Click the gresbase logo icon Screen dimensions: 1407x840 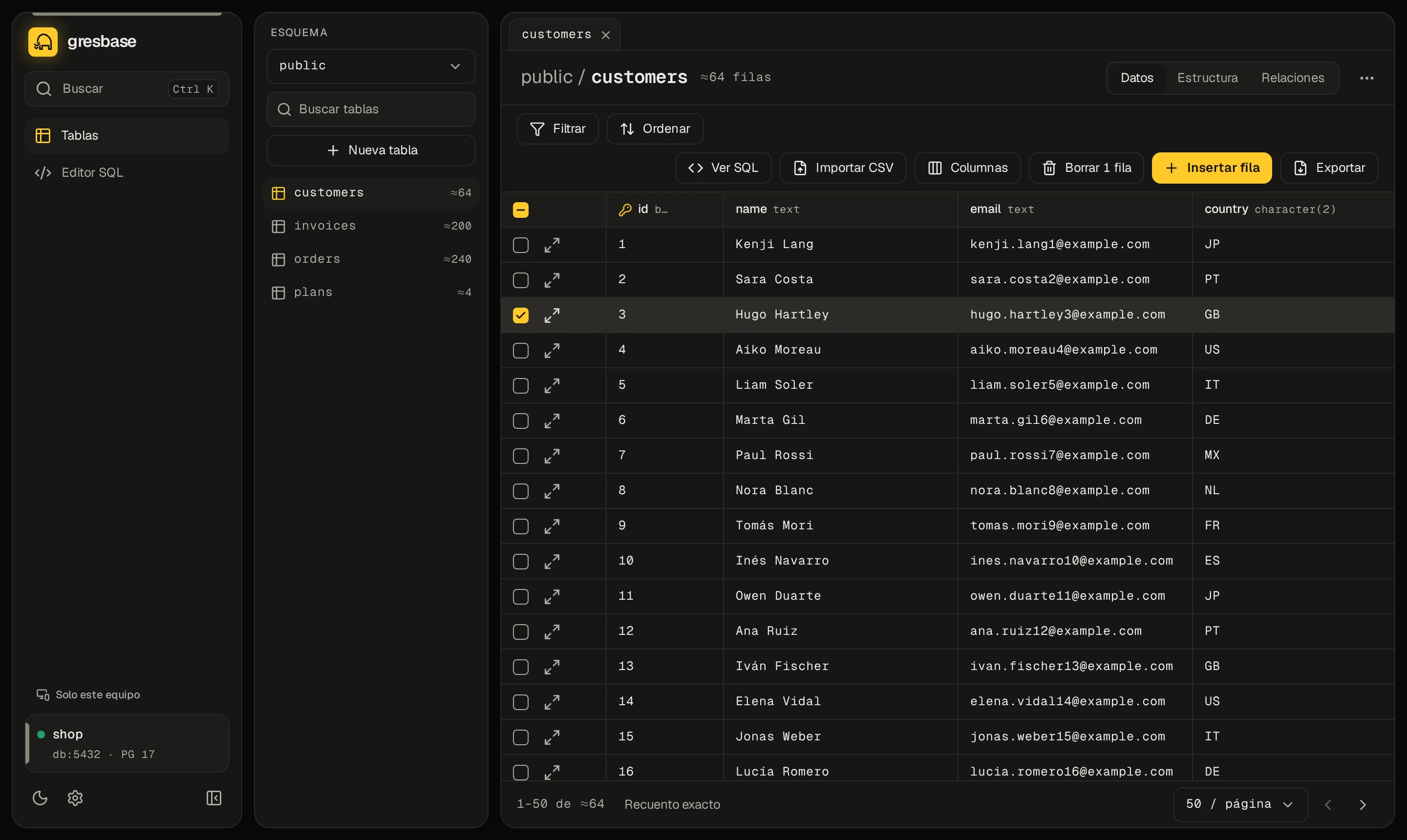[43, 42]
